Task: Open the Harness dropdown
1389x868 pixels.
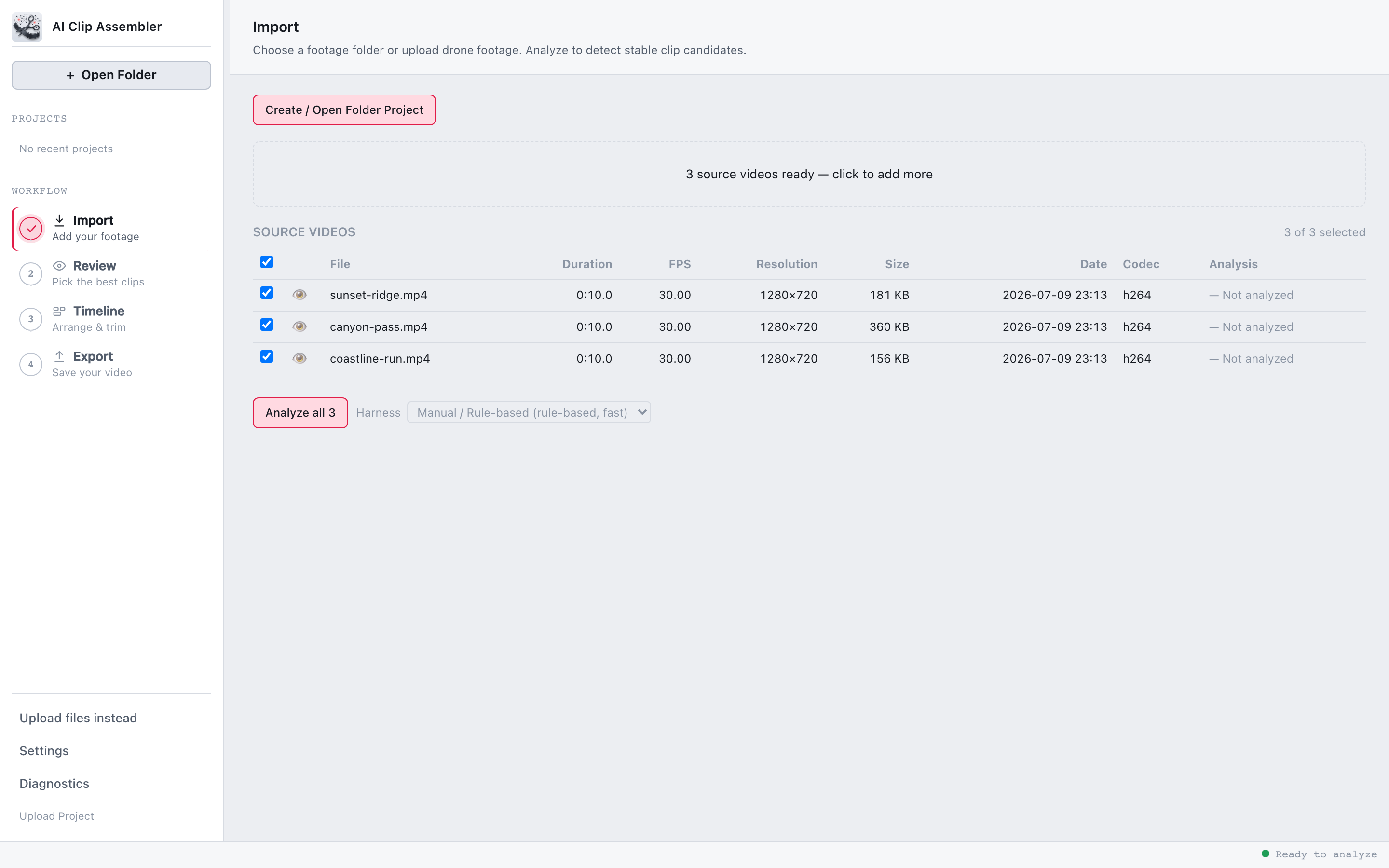Action: (x=529, y=413)
